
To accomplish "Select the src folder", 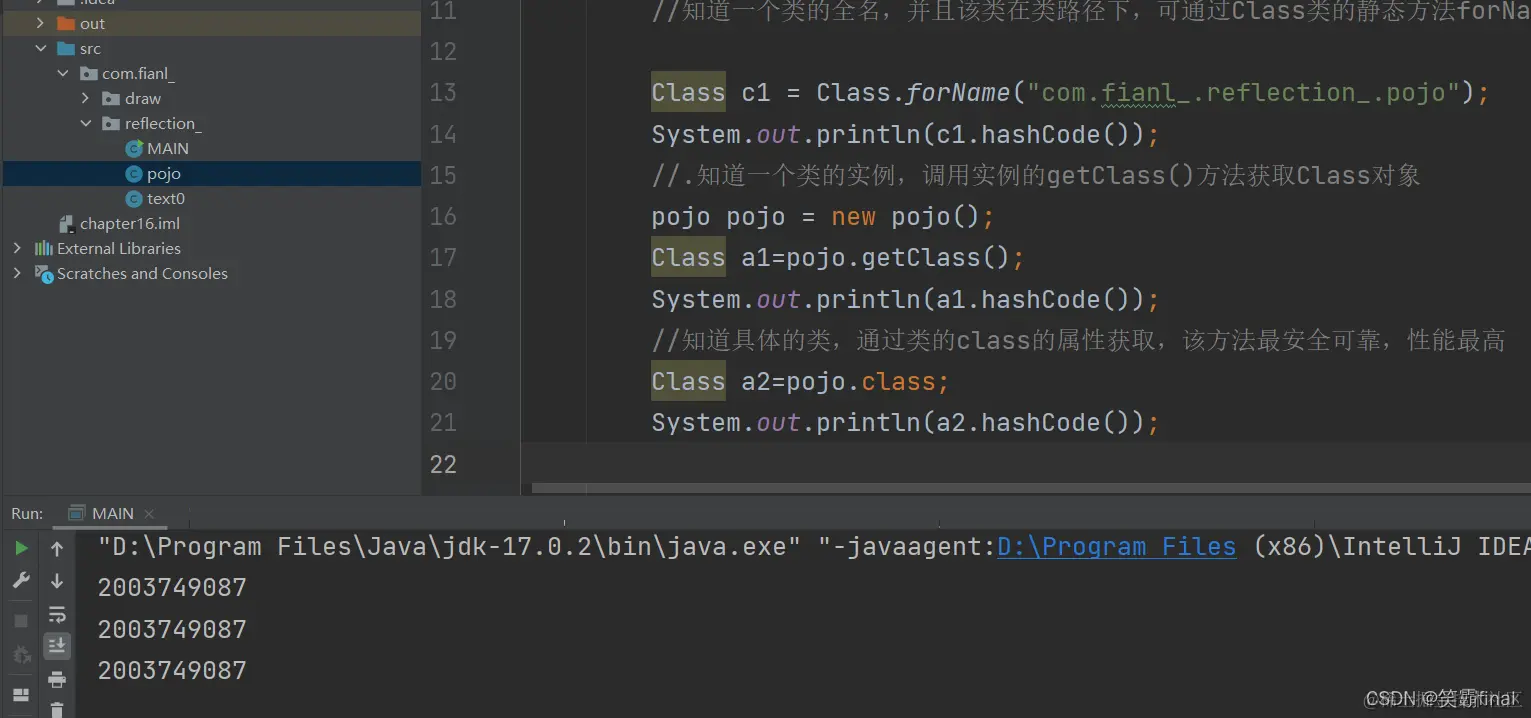I will 90,49.
